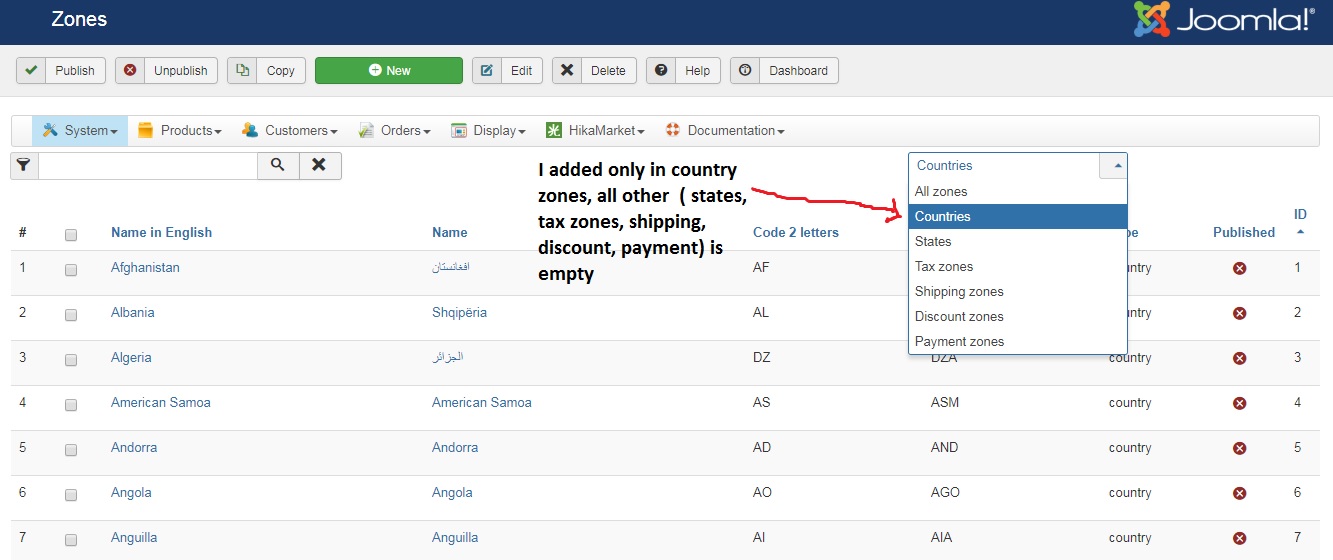Check the Angola row checkbox
This screenshot has width=1333, height=560.
tap(71, 495)
